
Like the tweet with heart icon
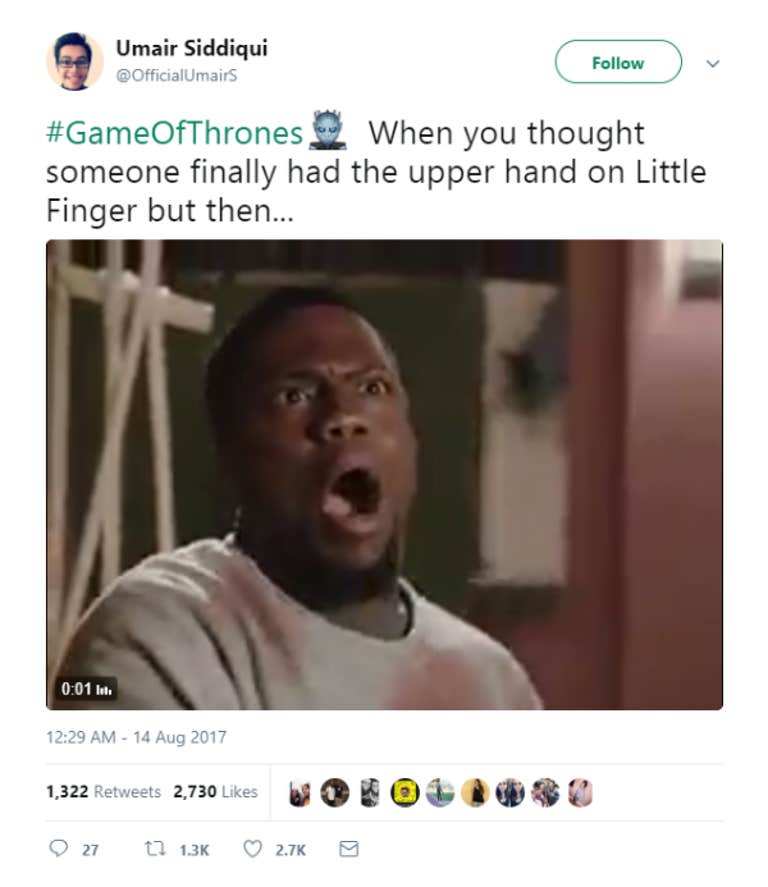(252, 849)
